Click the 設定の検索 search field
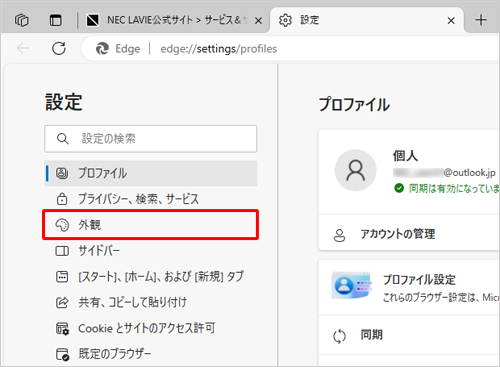The image size is (500, 367). [151, 139]
